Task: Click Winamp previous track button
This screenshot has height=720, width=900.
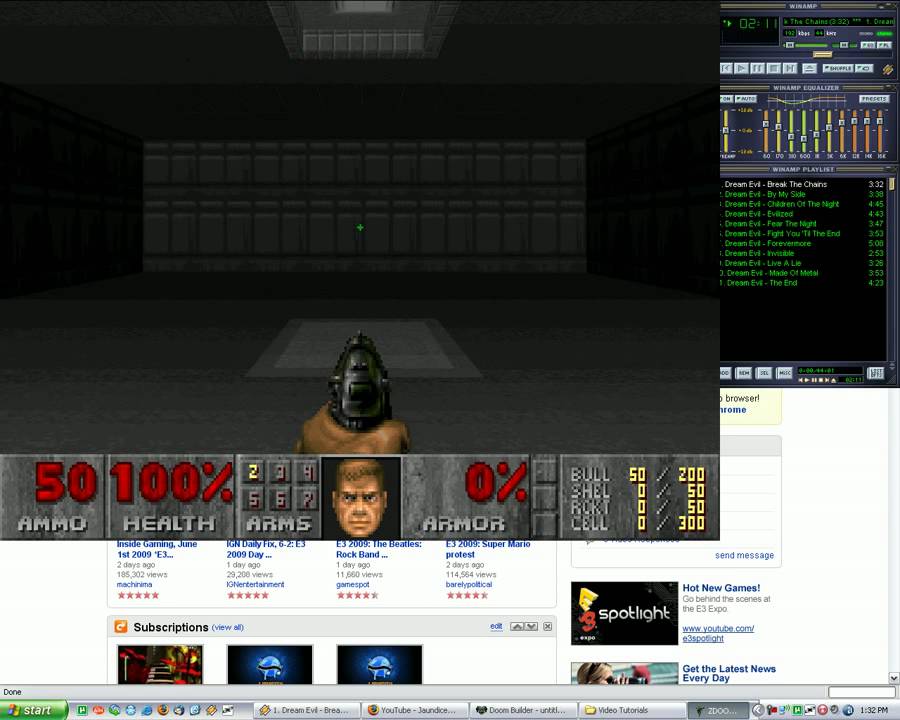Action: point(726,68)
